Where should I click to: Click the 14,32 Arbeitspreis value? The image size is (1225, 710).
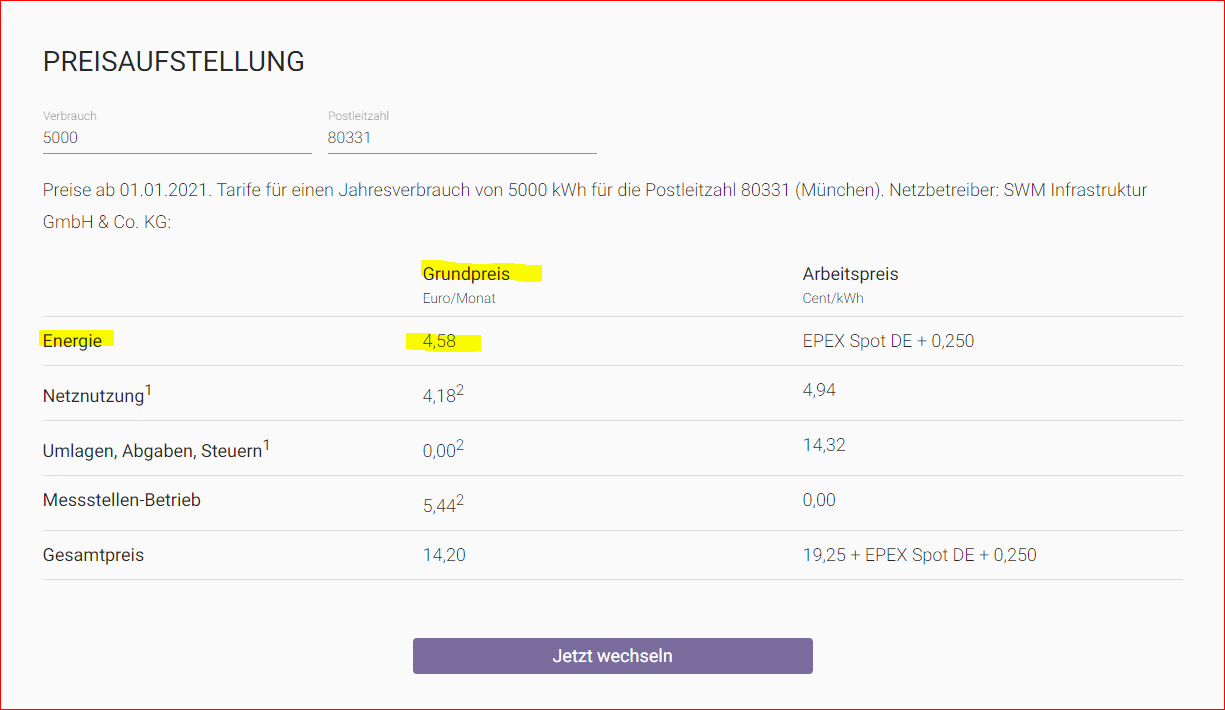point(824,445)
